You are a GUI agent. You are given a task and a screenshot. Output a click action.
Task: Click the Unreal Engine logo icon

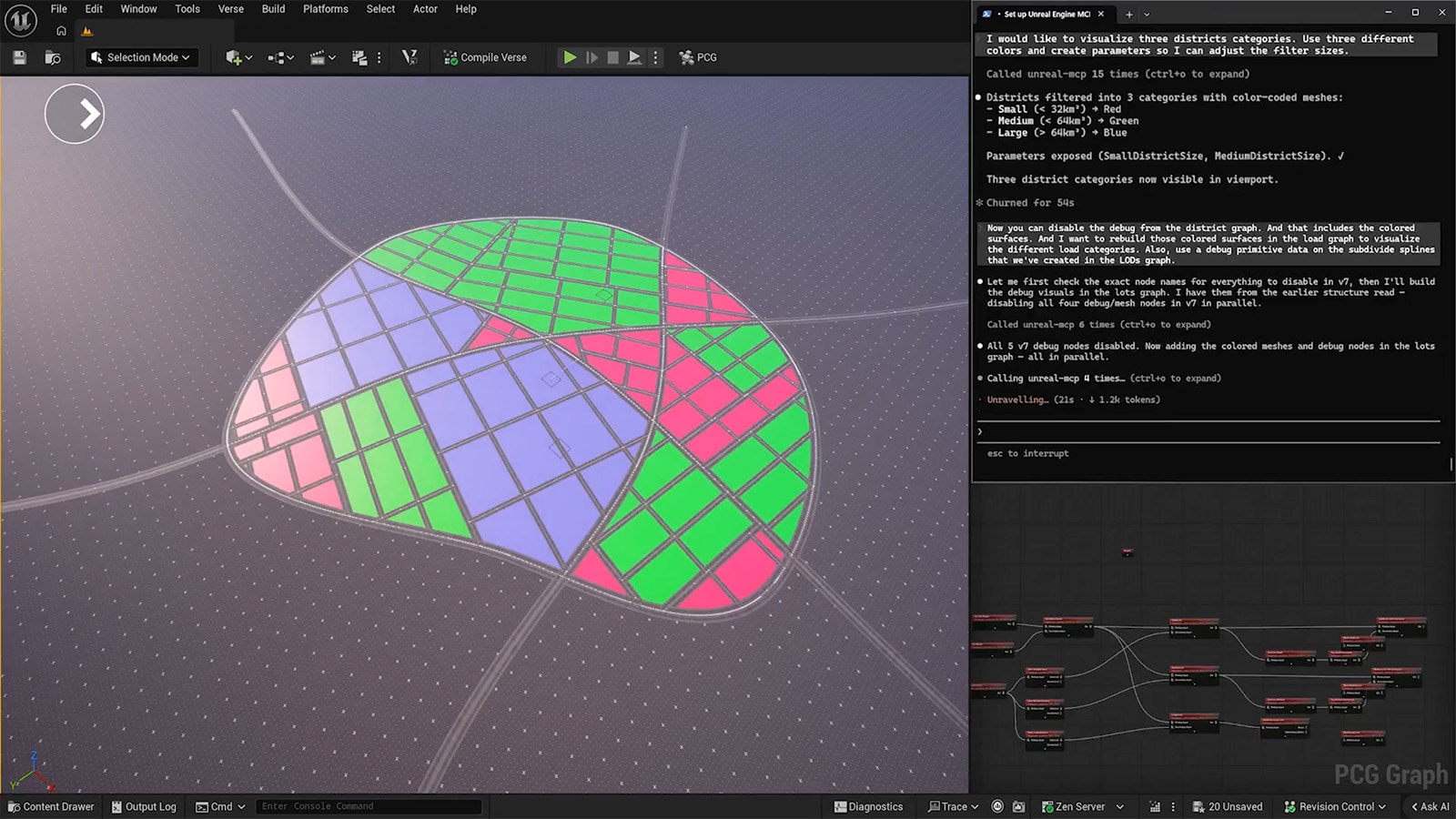click(x=20, y=20)
